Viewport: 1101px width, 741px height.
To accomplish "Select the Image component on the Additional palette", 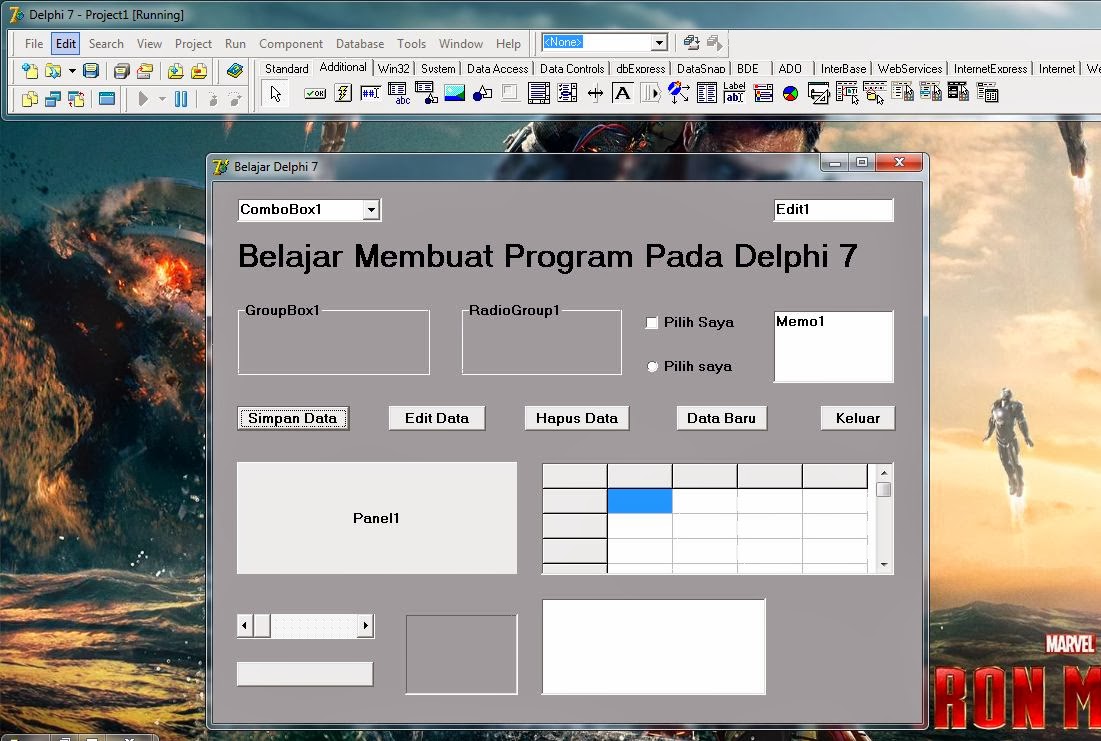I will 453,92.
